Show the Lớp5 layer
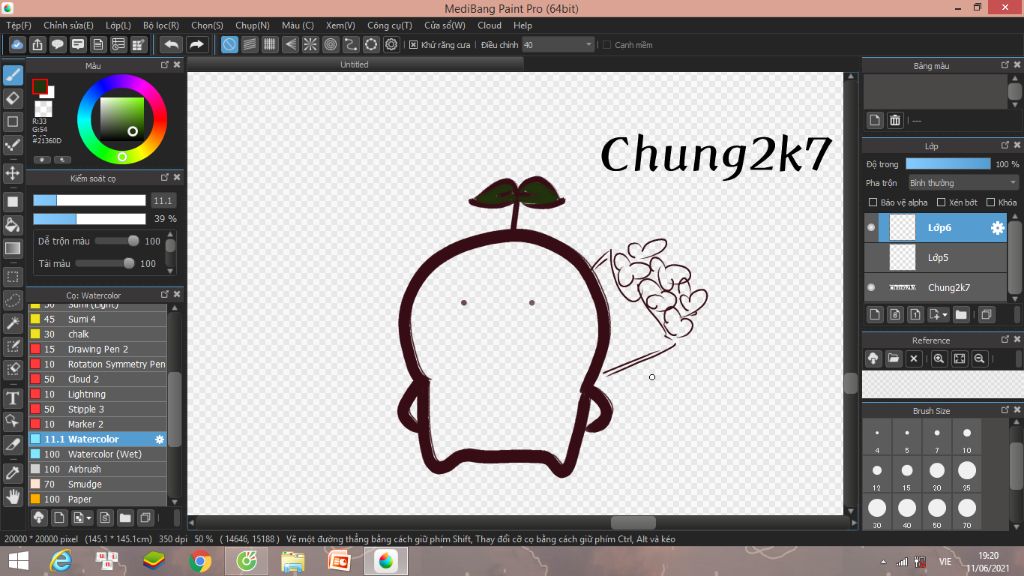Screen dimensions: 1024x576 [871, 257]
